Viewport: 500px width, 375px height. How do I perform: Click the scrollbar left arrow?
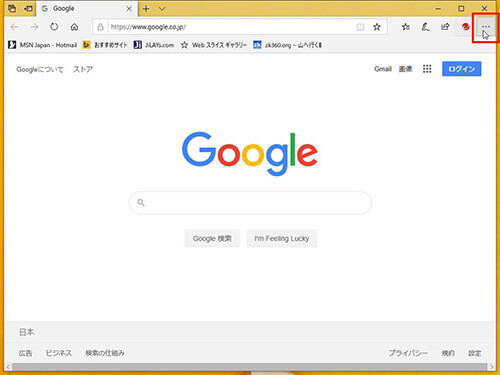tap(8, 367)
